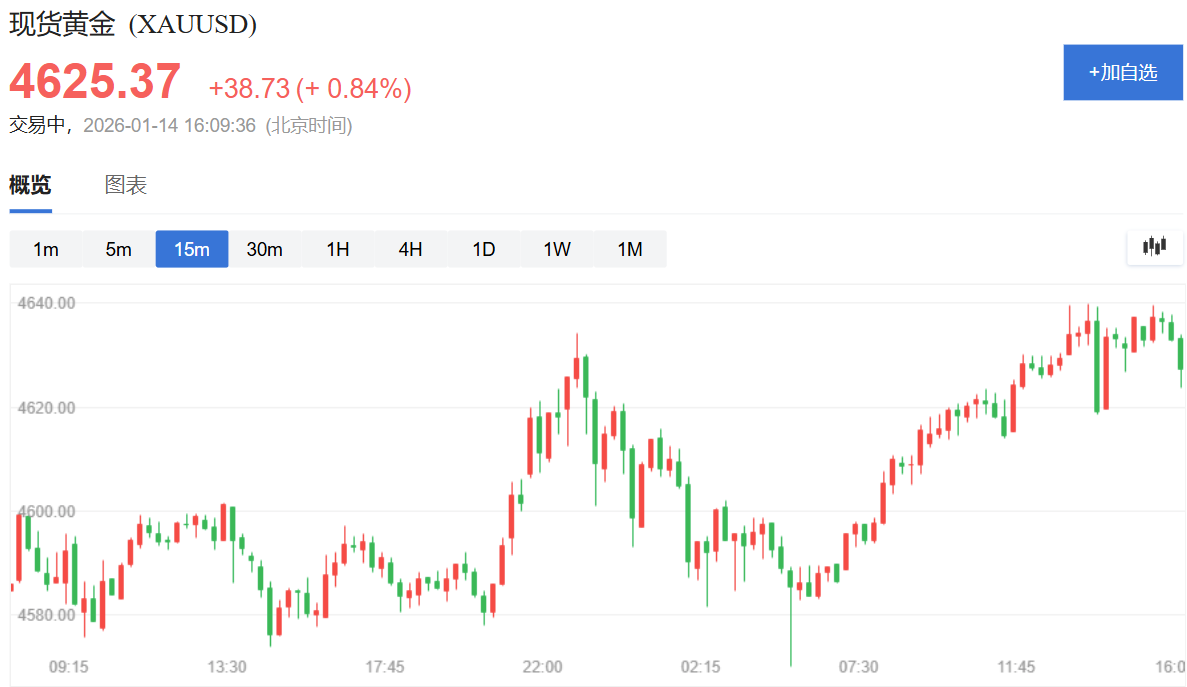
Task: Show the 1M monthly chart
Action: pyautogui.click(x=630, y=249)
